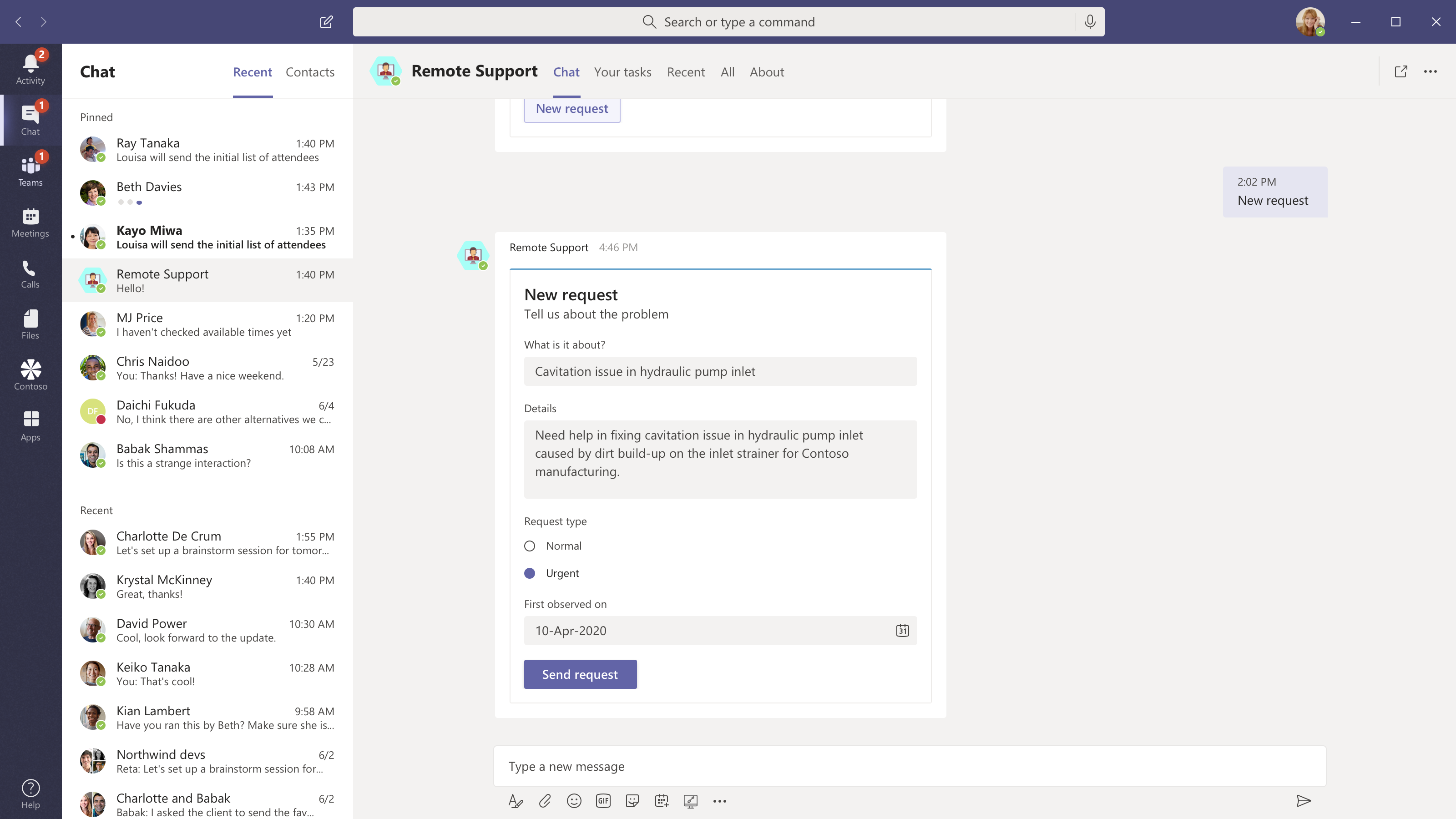Open the calendar date picker icon

(902, 631)
